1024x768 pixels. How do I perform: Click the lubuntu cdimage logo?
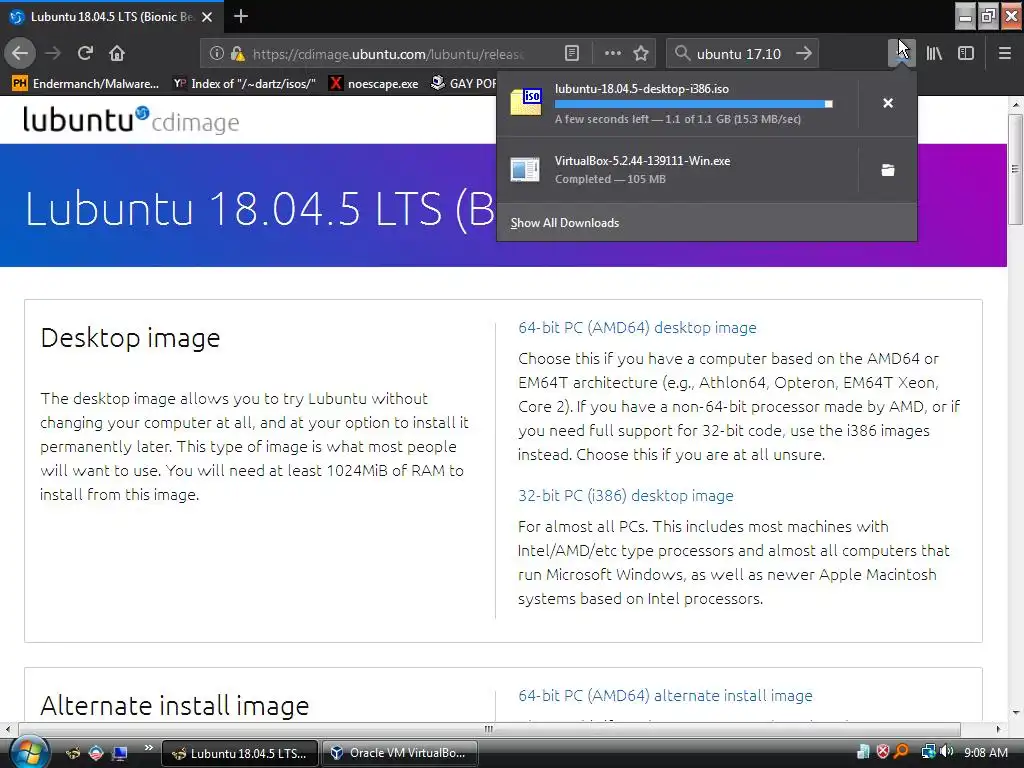pyautogui.click(x=131, y=120)
